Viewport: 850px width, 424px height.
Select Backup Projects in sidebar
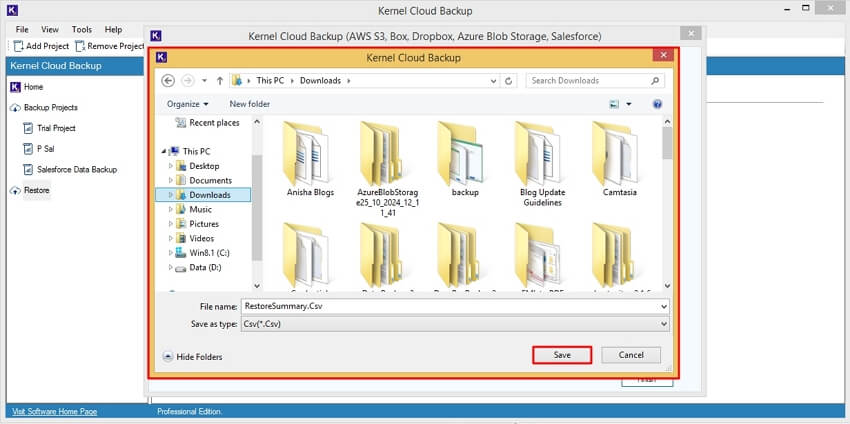point(44,107)
